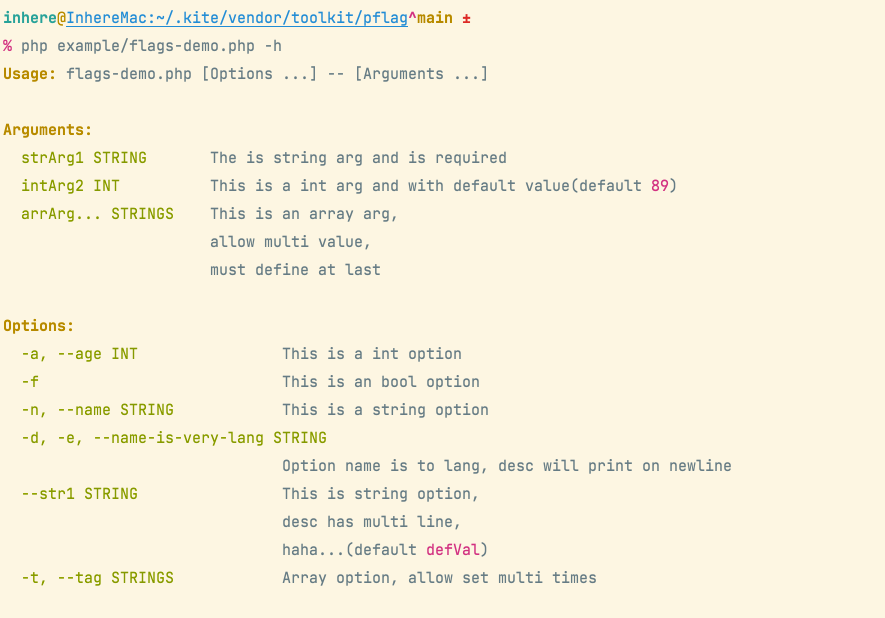Click the 'Usage:' heading
This screenshot has height=618, width=885.
29,74
